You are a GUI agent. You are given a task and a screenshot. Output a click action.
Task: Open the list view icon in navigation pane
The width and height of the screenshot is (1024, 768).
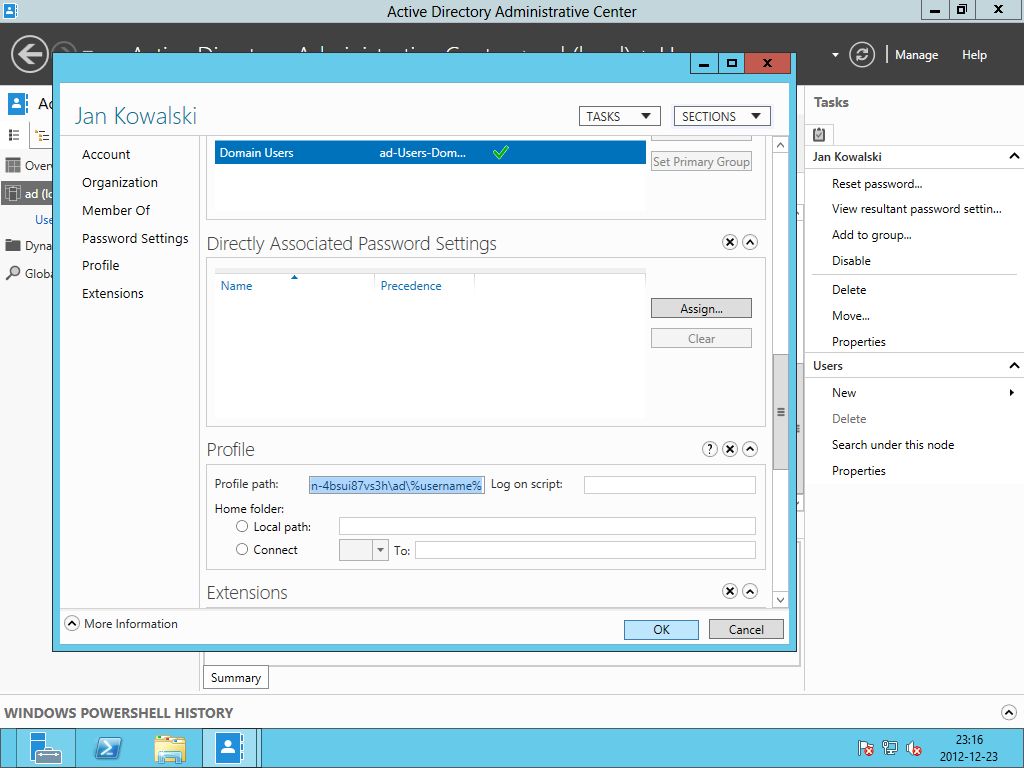[14, 135]
